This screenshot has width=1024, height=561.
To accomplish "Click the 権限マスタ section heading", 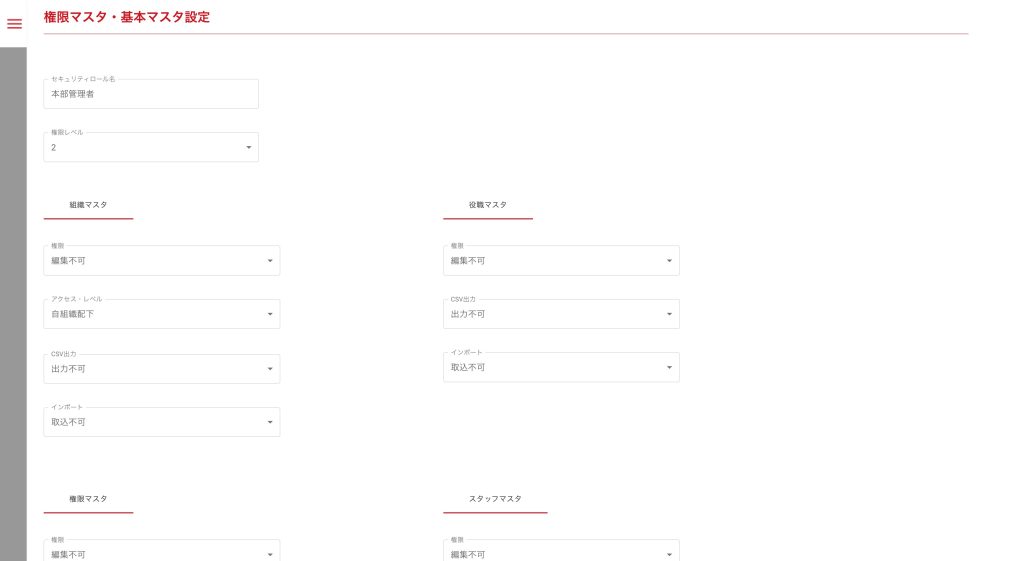I will 88,498.
